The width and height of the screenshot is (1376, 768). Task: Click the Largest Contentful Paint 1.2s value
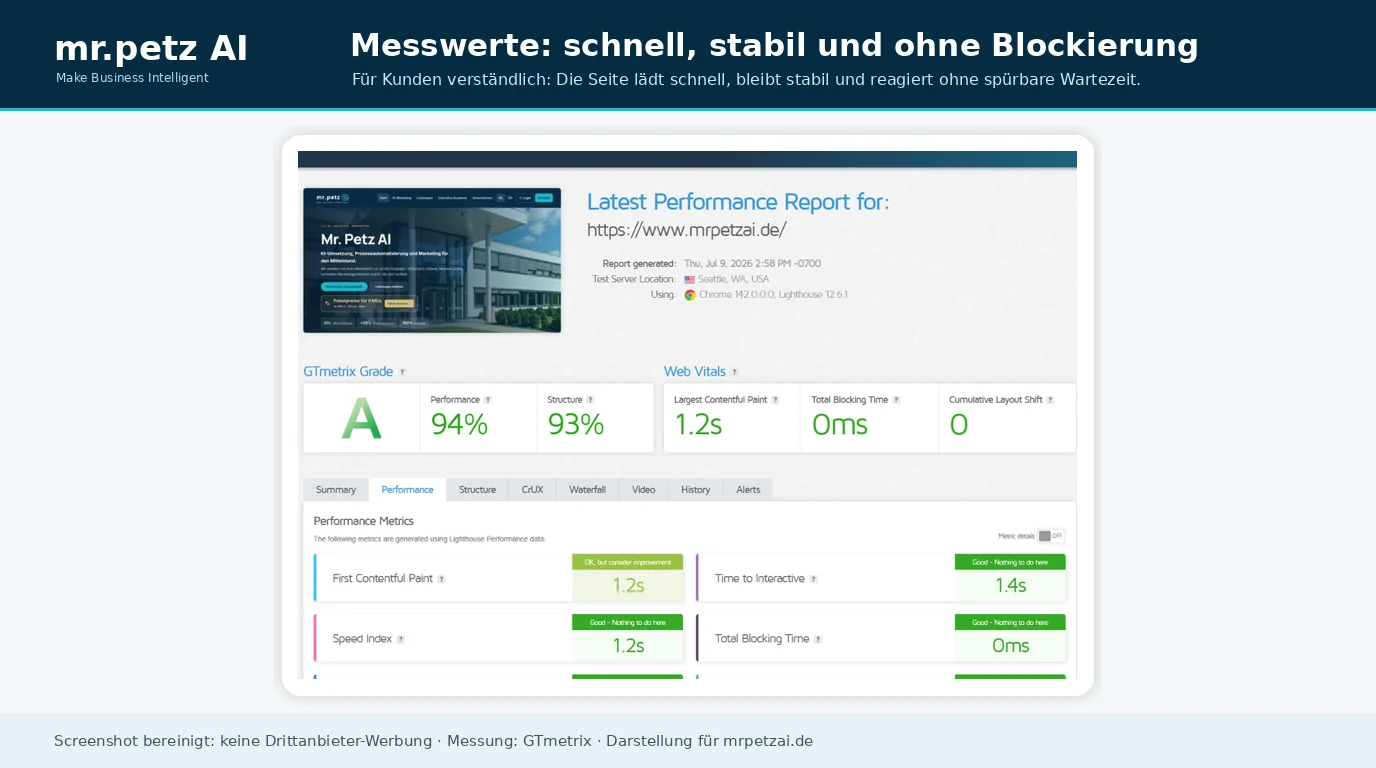click(x=698, y=425)
